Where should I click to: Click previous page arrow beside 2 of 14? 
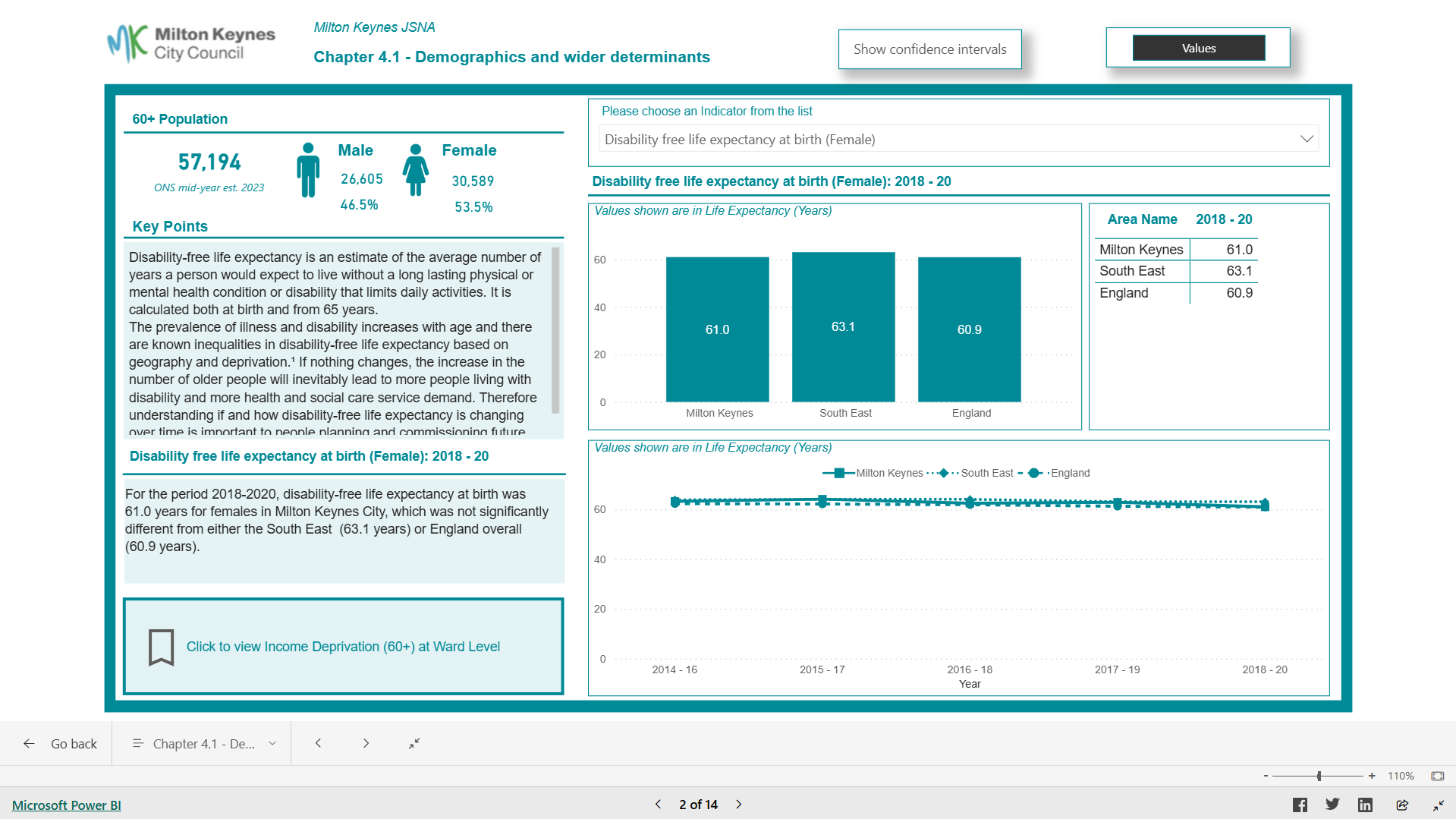click(658, 805)
